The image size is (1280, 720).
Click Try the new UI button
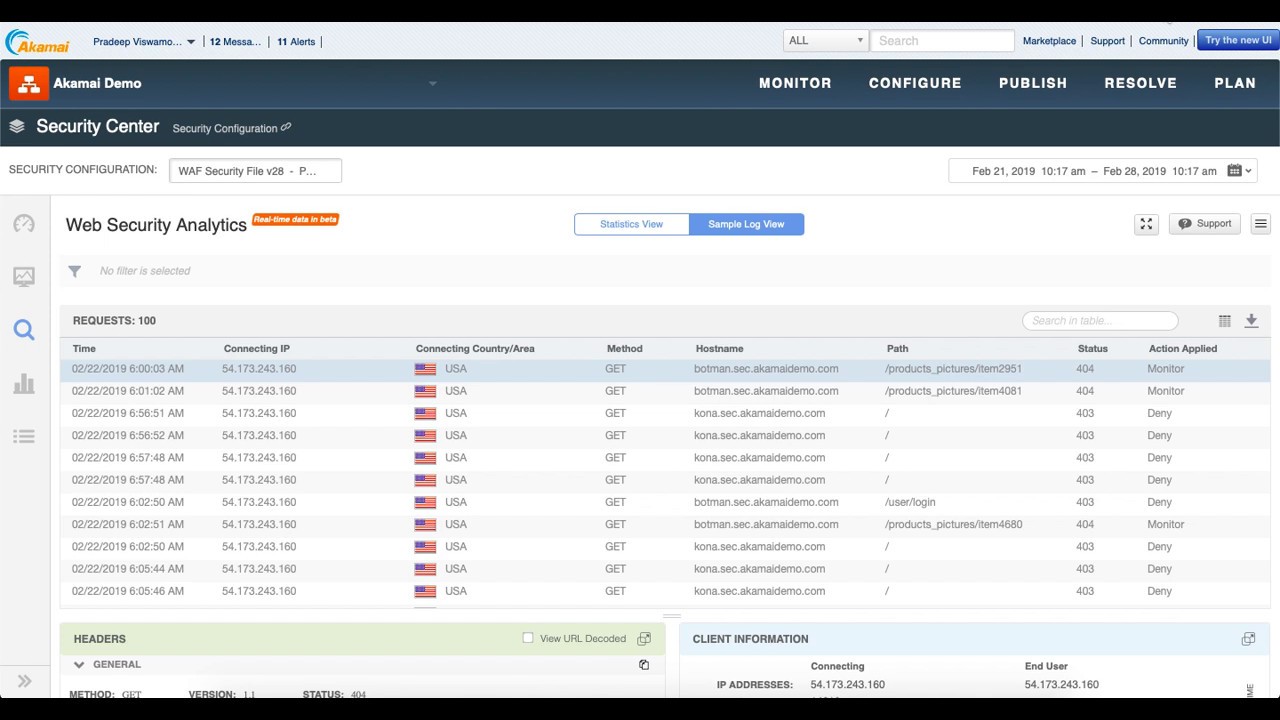pos(1238,41)
